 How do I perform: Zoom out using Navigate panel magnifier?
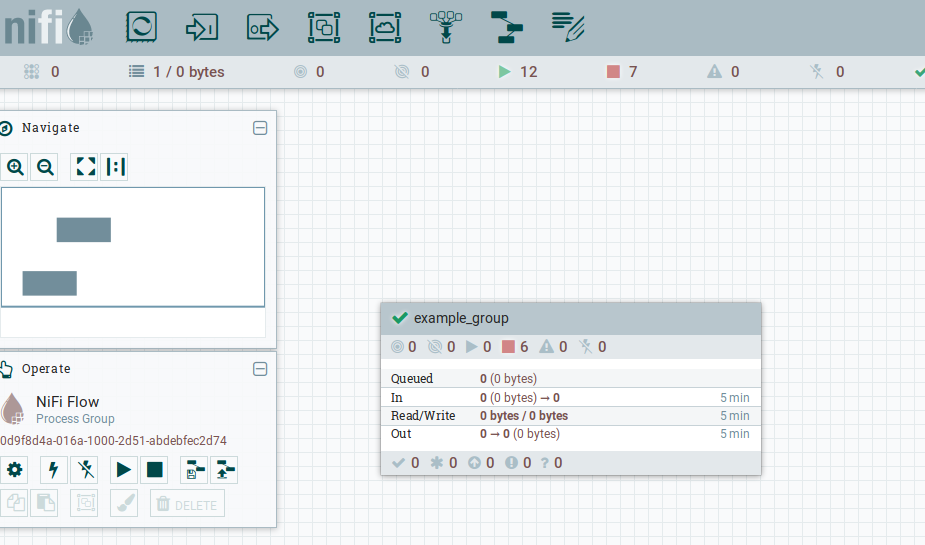(x=45, y=167)
